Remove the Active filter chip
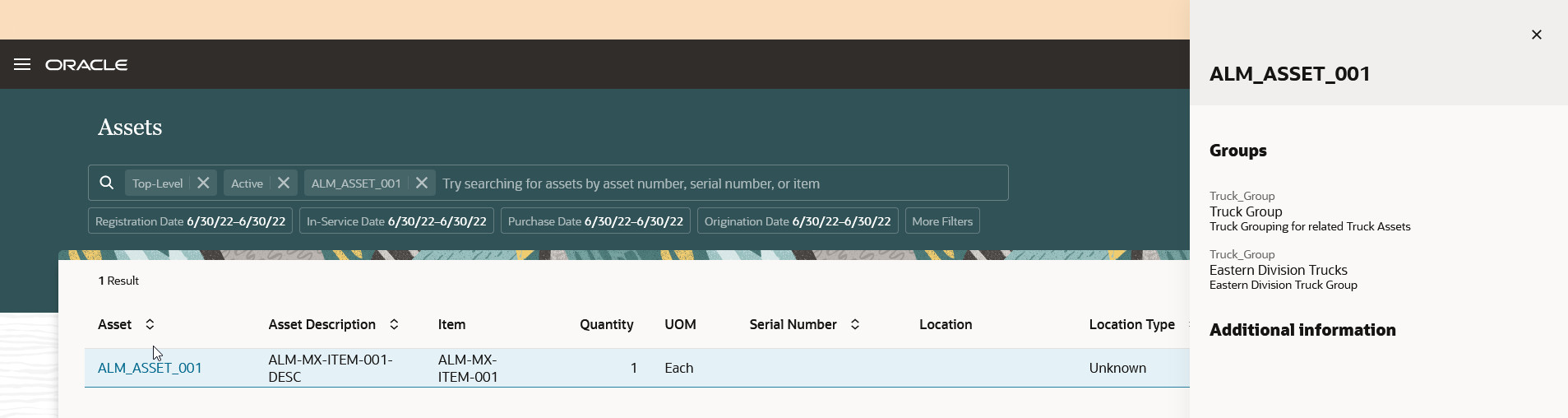 coord(284,183)
